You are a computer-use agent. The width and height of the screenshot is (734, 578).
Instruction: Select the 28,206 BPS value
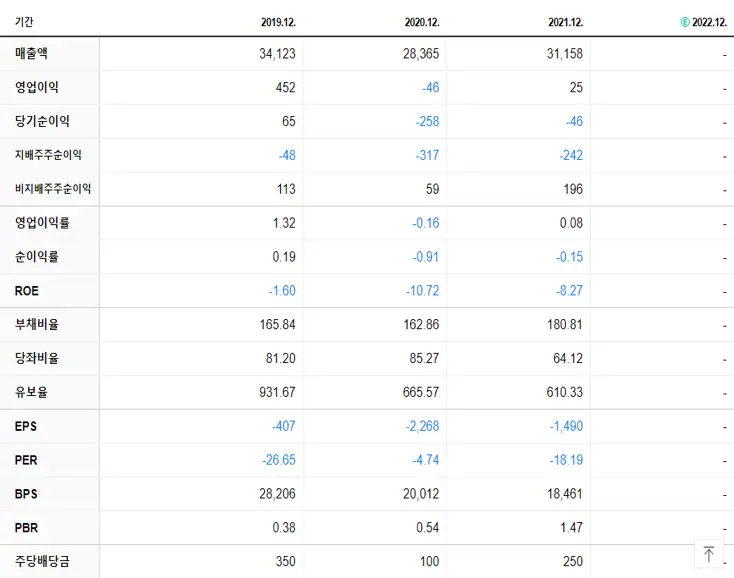coord(278,494)
